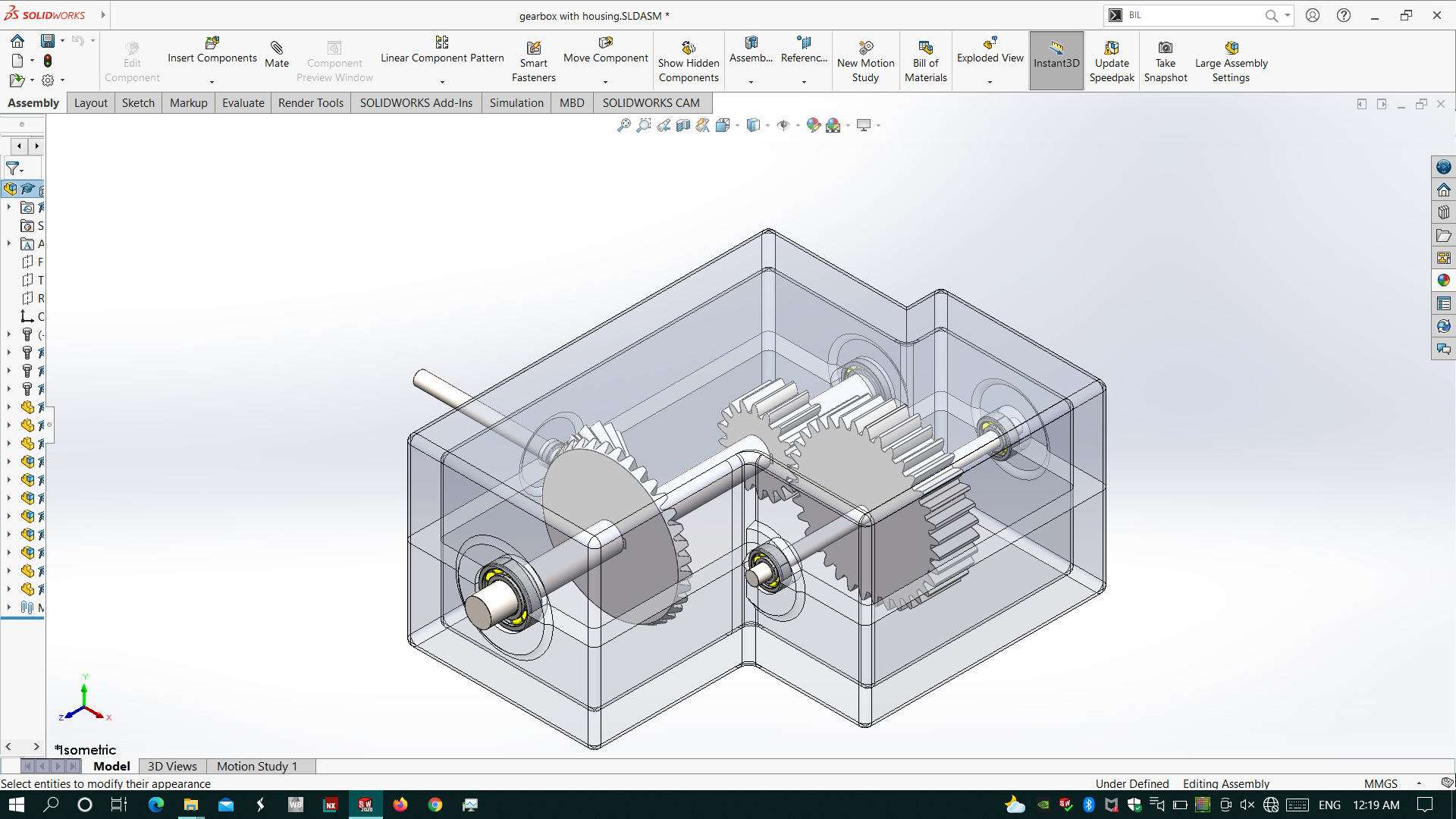Click Apply Scene icon
Image resolution: width=1456 pixels, height=819 pixels.
click(x=833, y=125)
